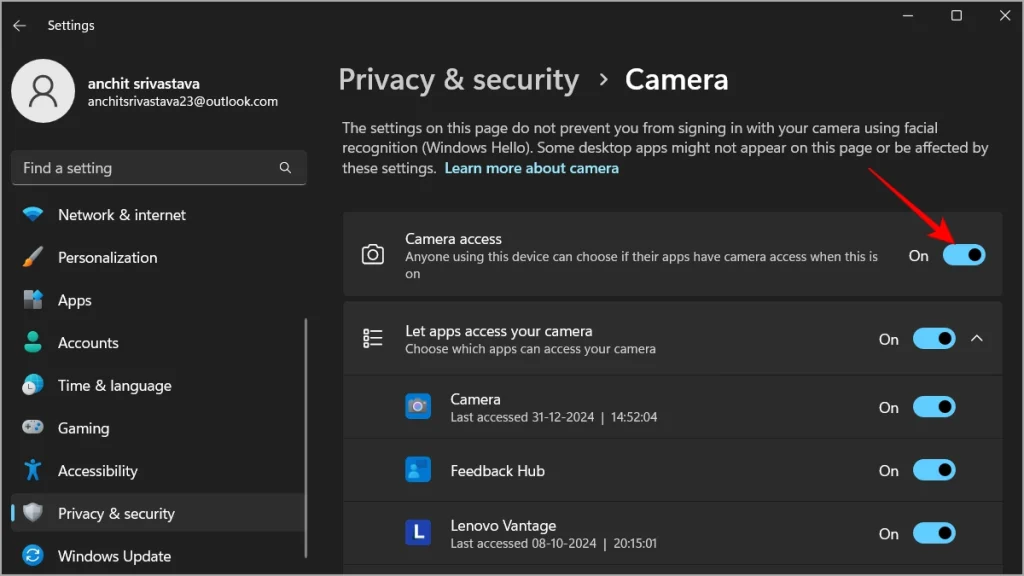Viewport: 1024px width, 576px height.
Task: Select Windows Update in sidebar
Action: [x=157, y=556]
